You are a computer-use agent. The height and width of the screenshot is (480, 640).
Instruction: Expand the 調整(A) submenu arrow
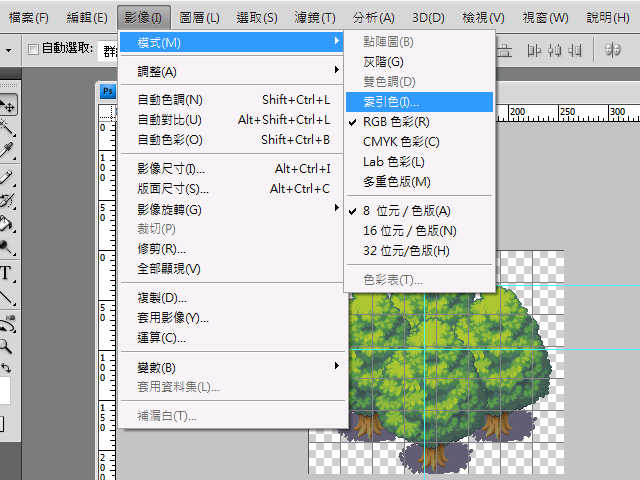pyautogui.click(x=337, y=70)
